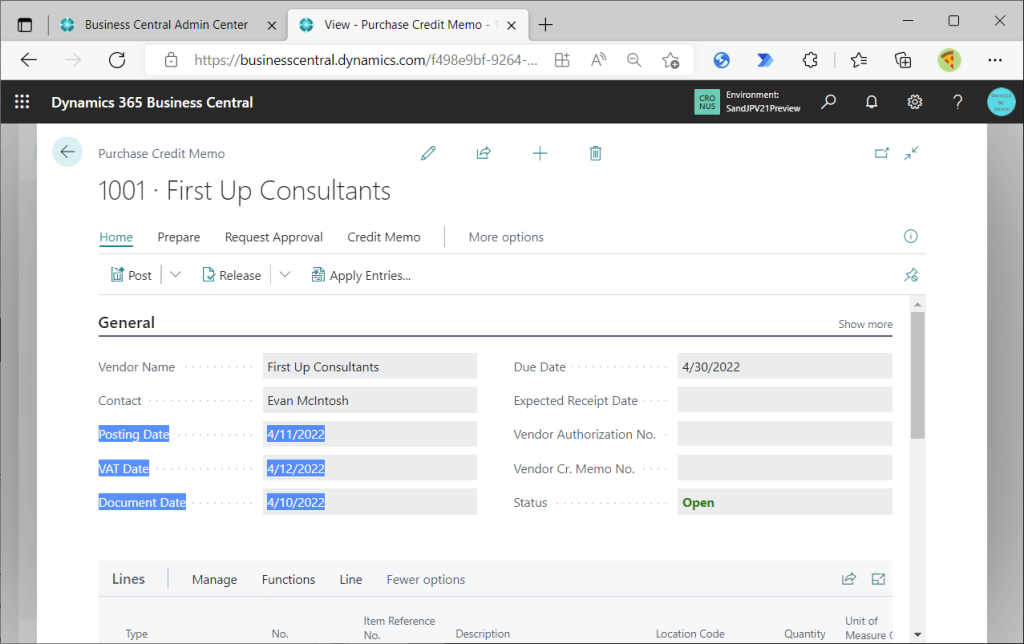
Task: Click the Release button
Action: pyautogui.click(x=231, y=275)
